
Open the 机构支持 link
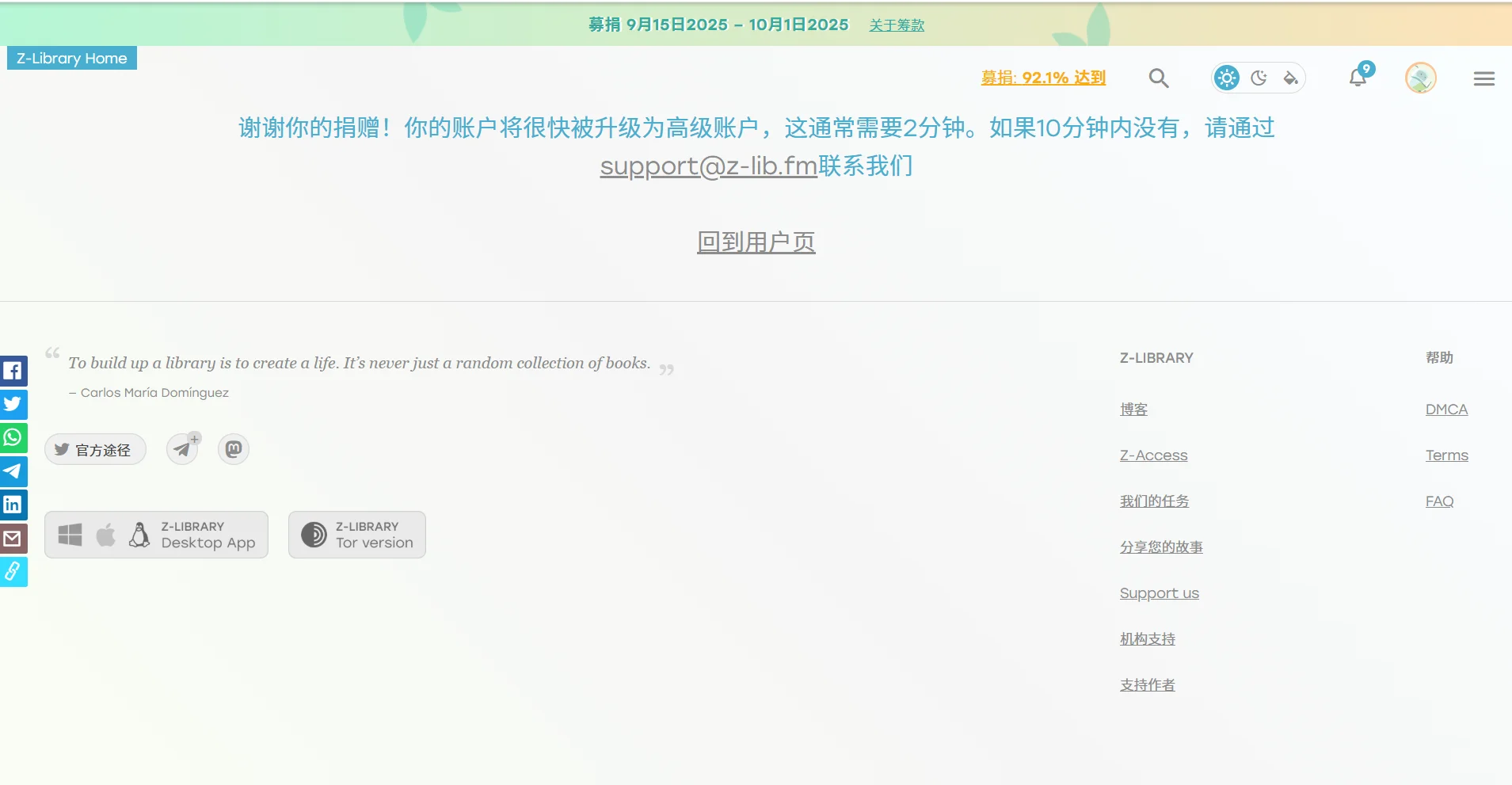click(1148, 639)
